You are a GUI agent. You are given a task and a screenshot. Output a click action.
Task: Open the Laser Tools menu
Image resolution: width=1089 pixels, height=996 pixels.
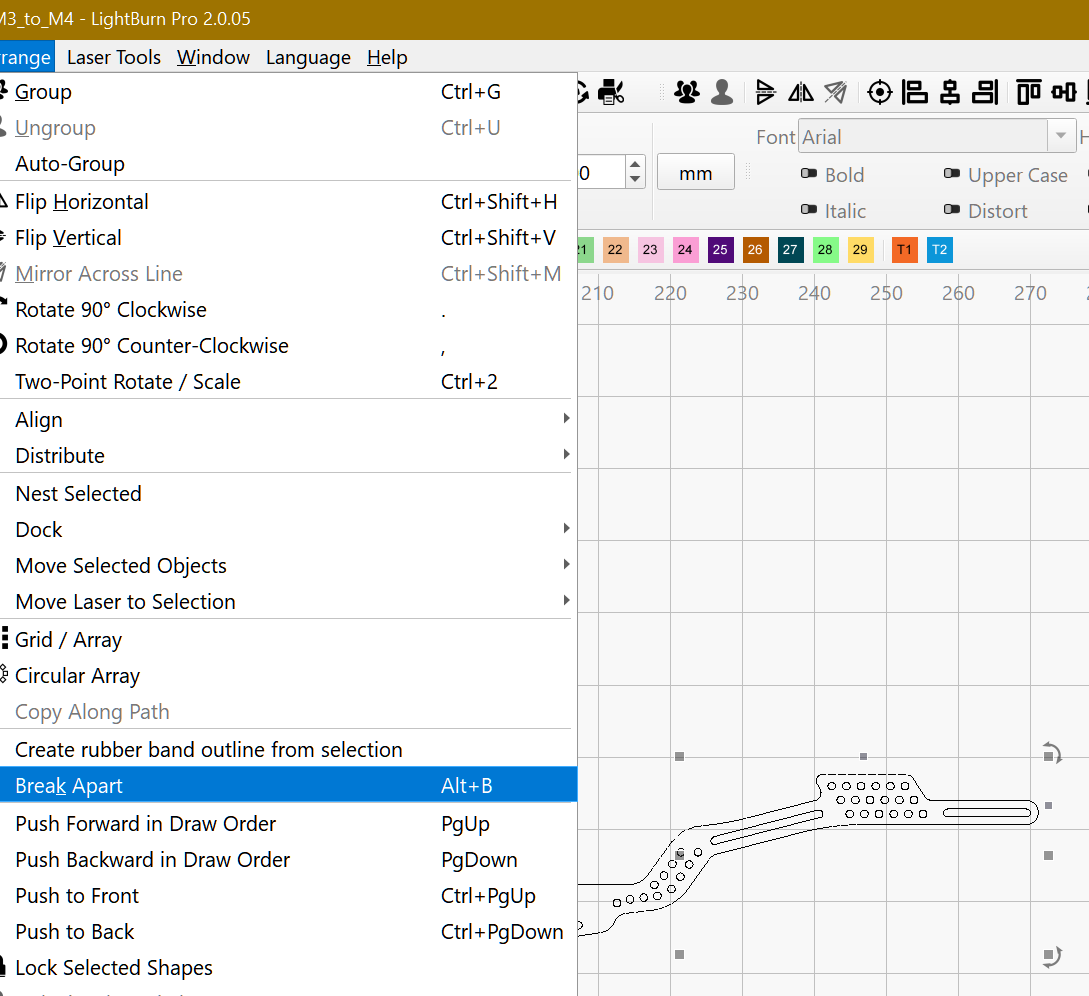pyautogui.click(x=113, y=57)
